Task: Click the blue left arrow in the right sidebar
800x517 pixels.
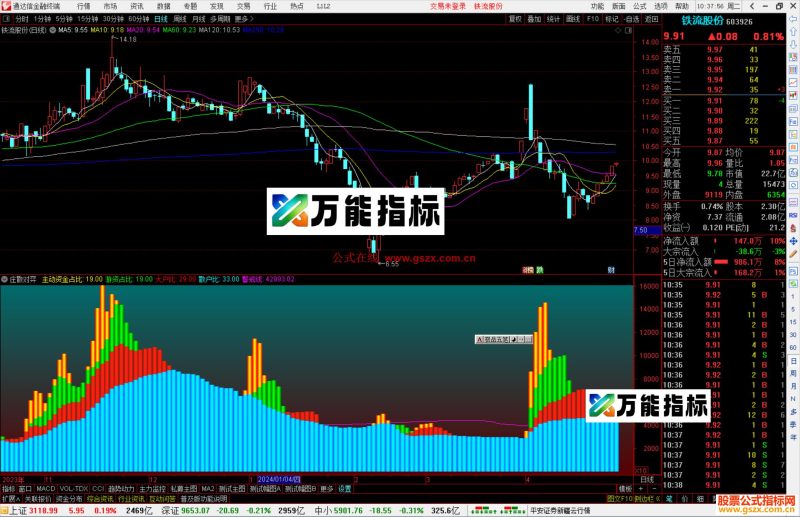Action: (x=793, y=18)
